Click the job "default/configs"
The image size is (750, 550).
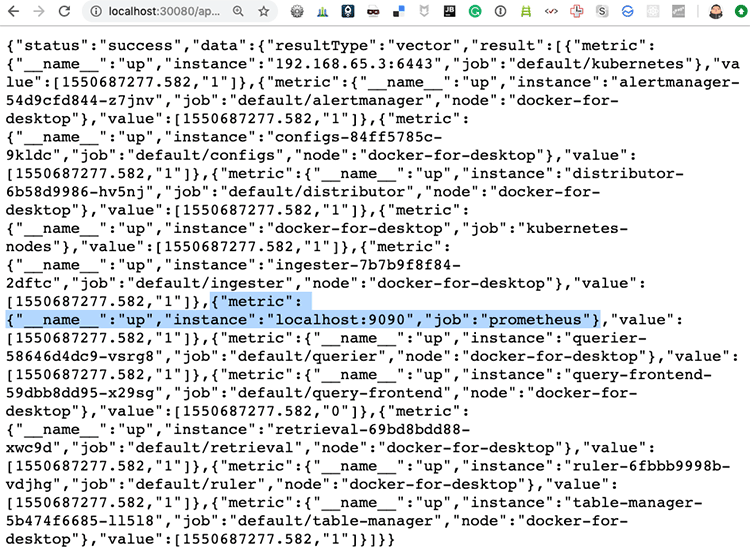tap(205, 155)
